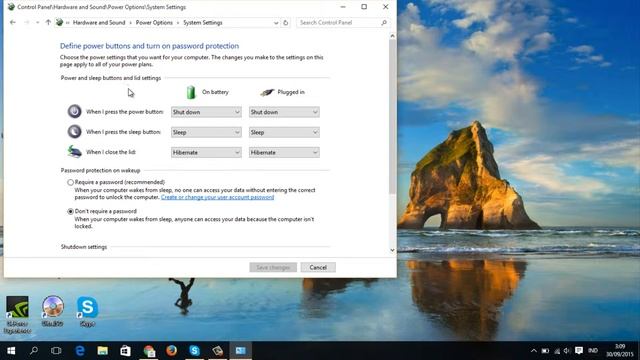Select Require a password radio button
This screenshot has width=640, height=360.
tap(70, 182)
